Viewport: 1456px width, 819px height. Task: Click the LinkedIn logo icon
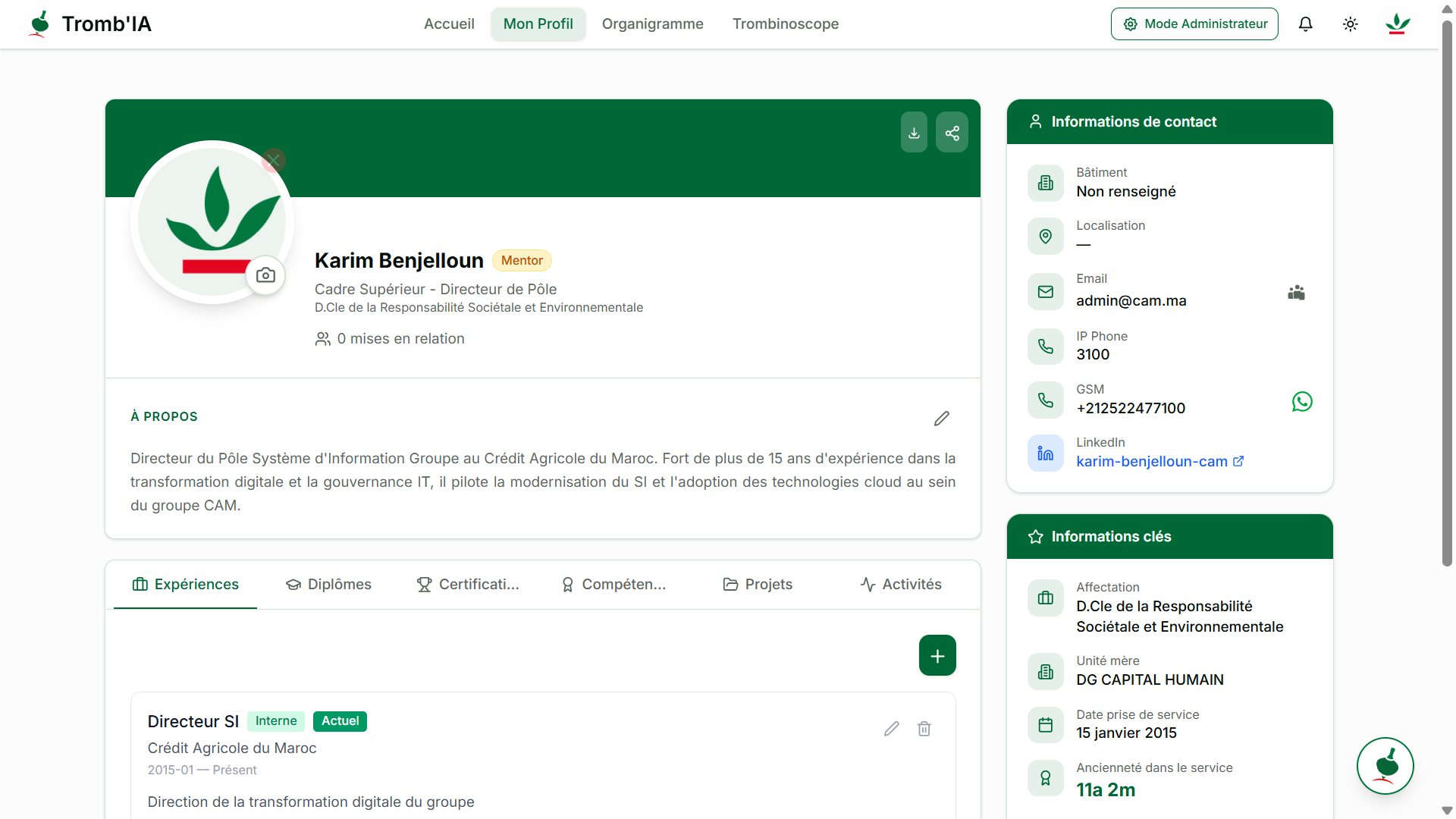[1045, 453]
